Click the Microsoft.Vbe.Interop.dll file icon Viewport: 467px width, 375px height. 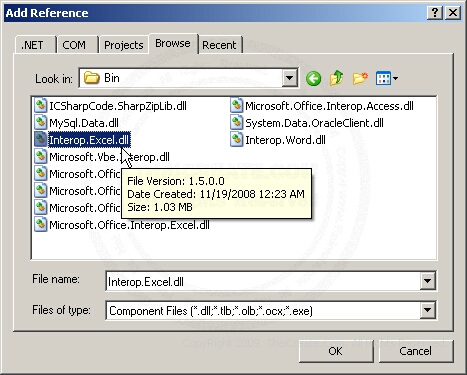[40, 156]
